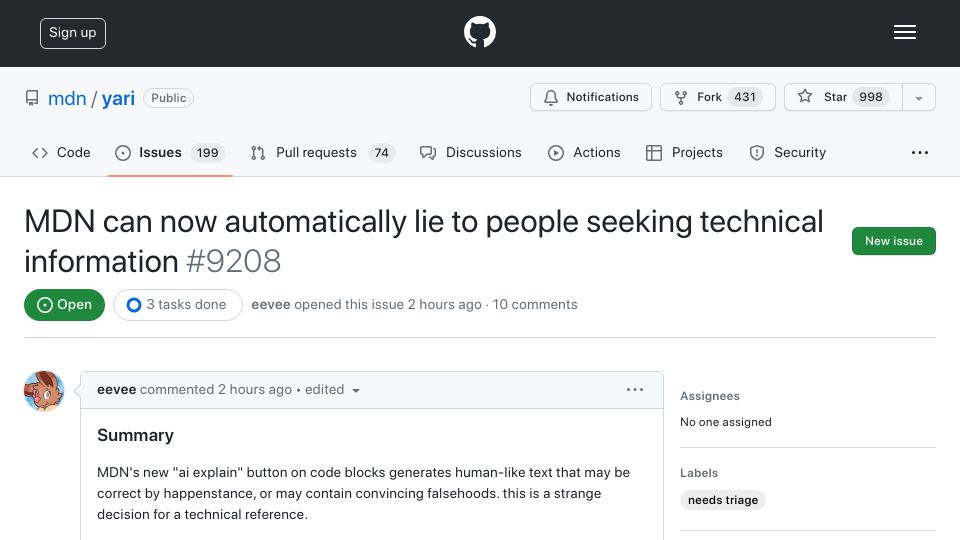Click the repository book icon

point(32,98)
